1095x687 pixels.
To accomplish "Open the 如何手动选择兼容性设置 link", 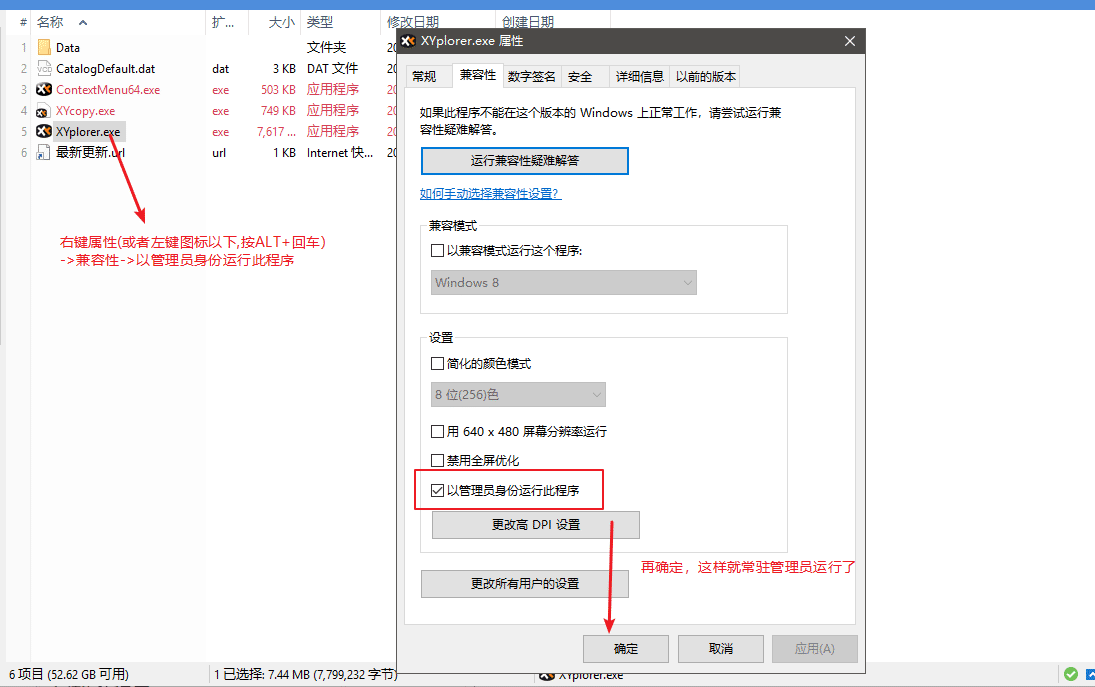I will (x=490, y=193).
